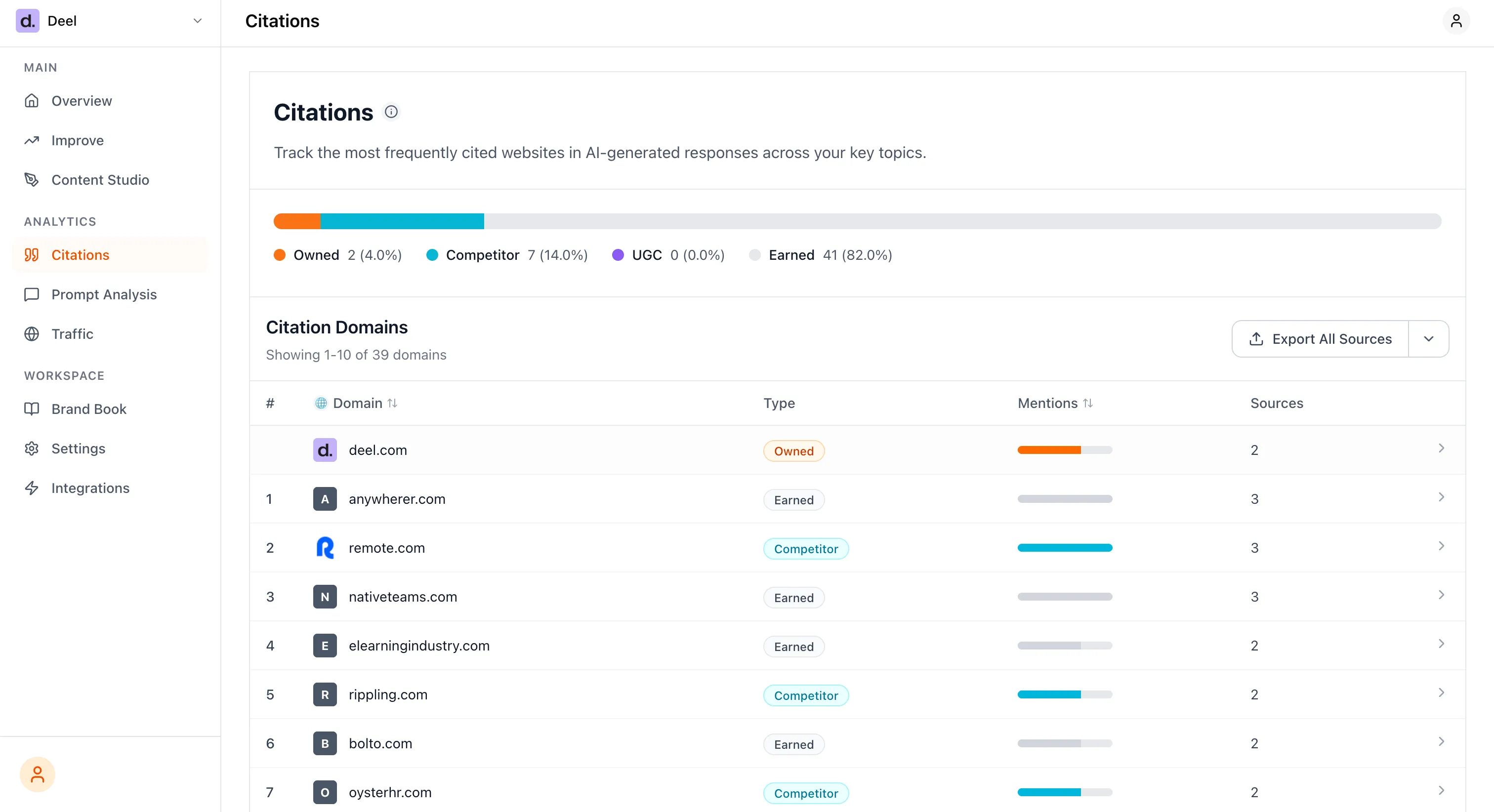Open the Deel workspace dropdown chevron
1494x812 pixels.
pos(197,21)
